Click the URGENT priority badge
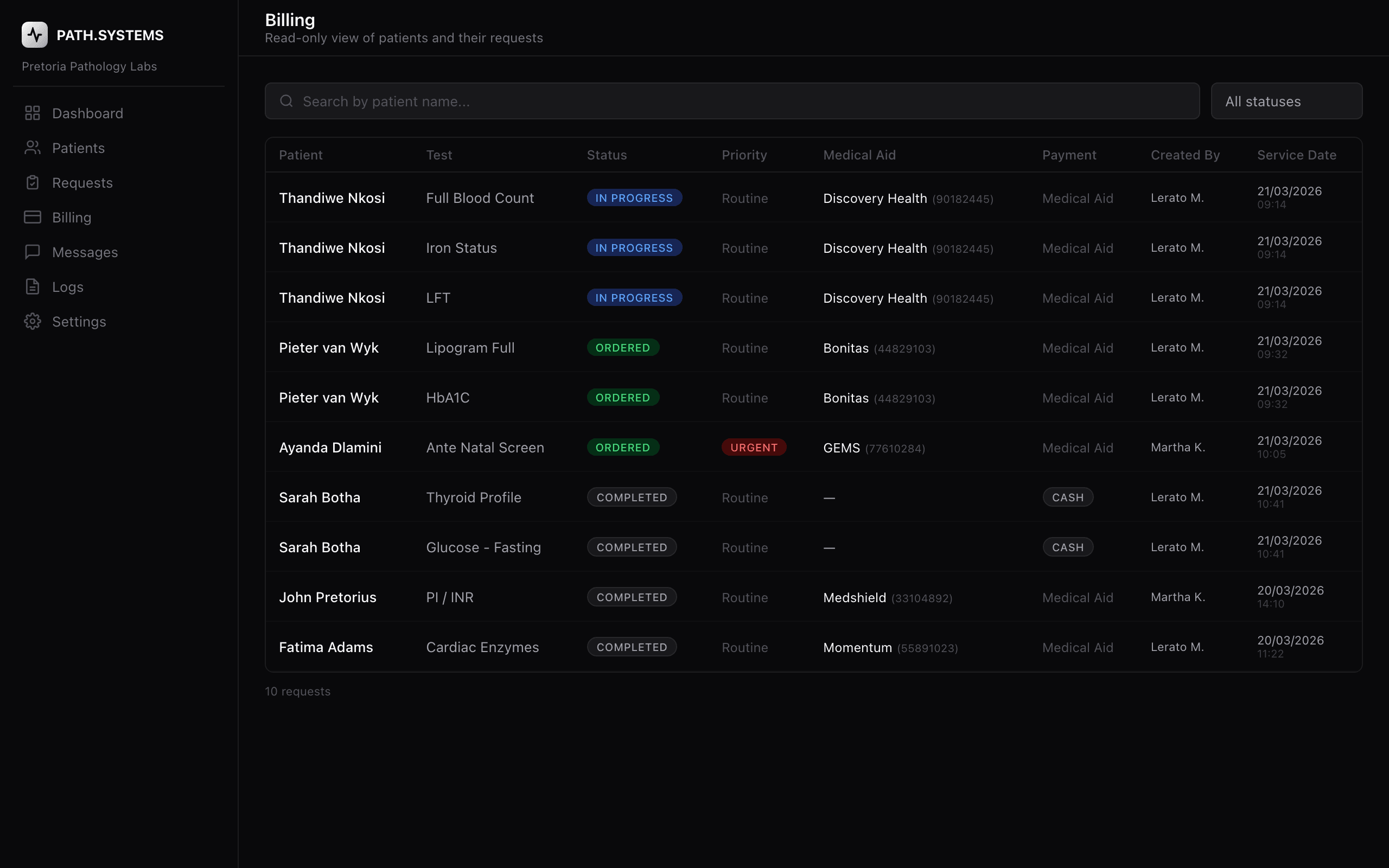This screenshot has height=868, width=1389. pos(754,447)
